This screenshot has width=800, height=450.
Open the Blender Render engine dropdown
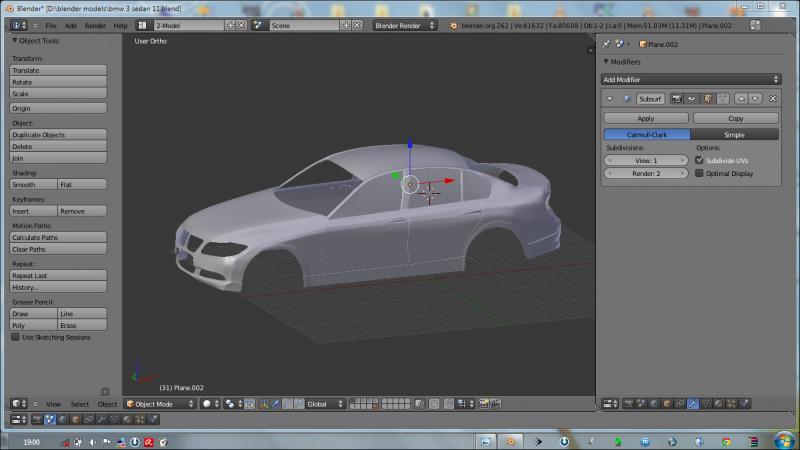pos(405,25)
